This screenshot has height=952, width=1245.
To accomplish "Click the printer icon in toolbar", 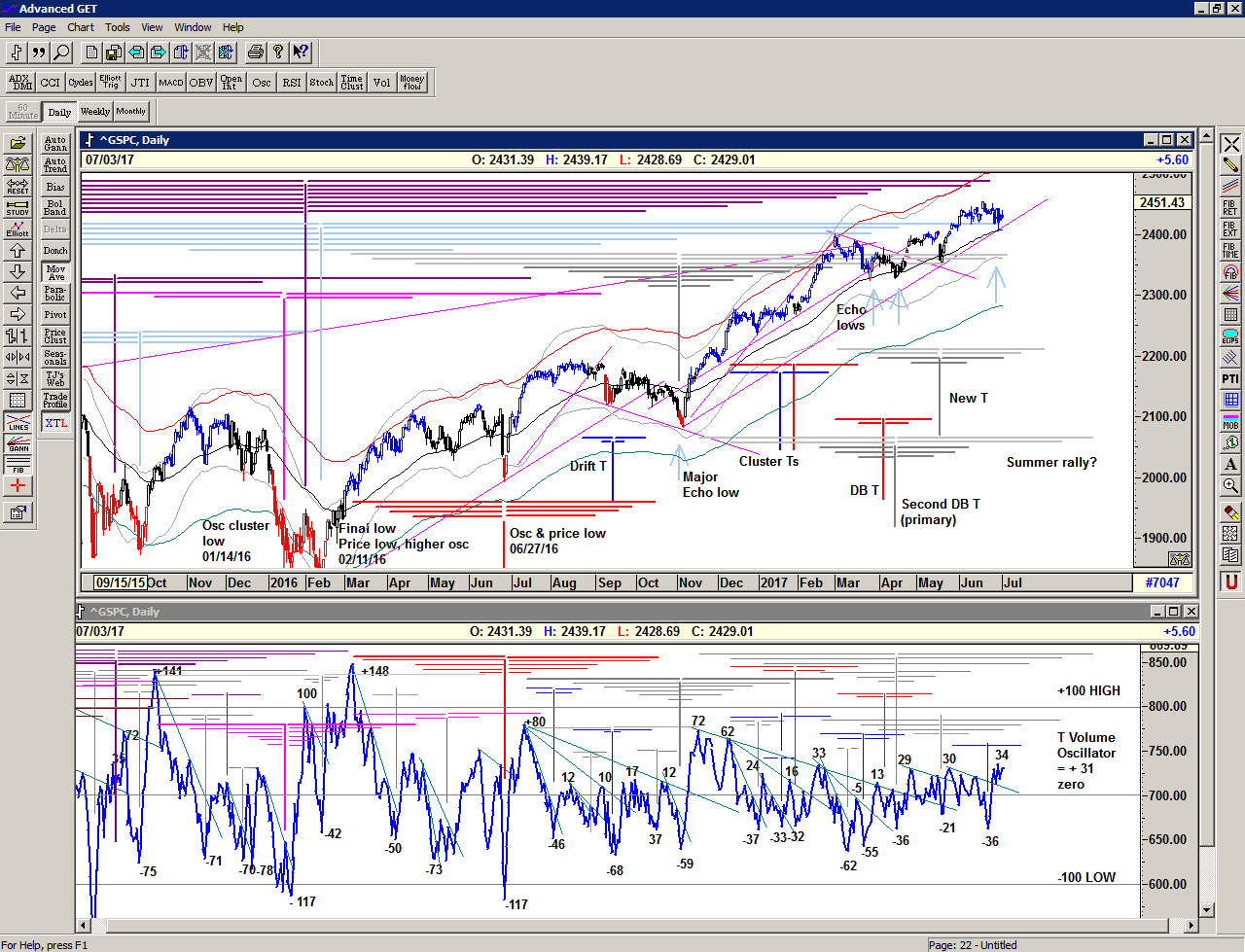I will click(x=255, y=53).
